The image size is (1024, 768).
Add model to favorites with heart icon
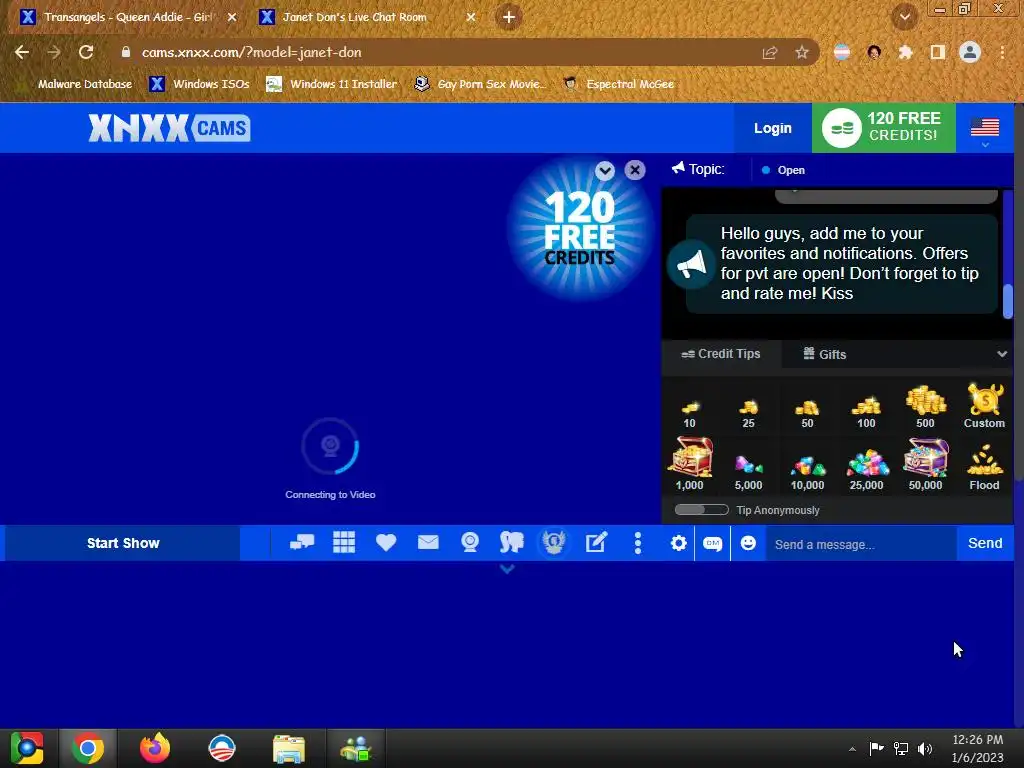[x=386, y=542]
